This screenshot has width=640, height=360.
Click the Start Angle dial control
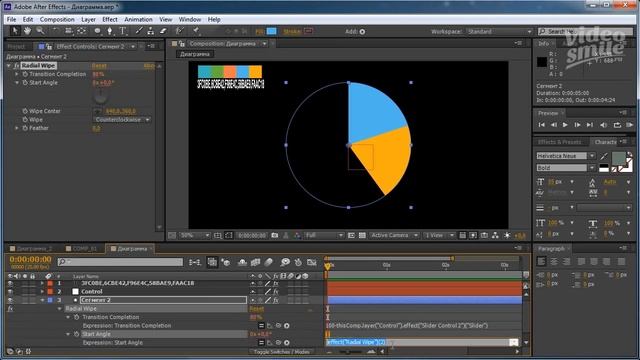(x=100, y=96)
